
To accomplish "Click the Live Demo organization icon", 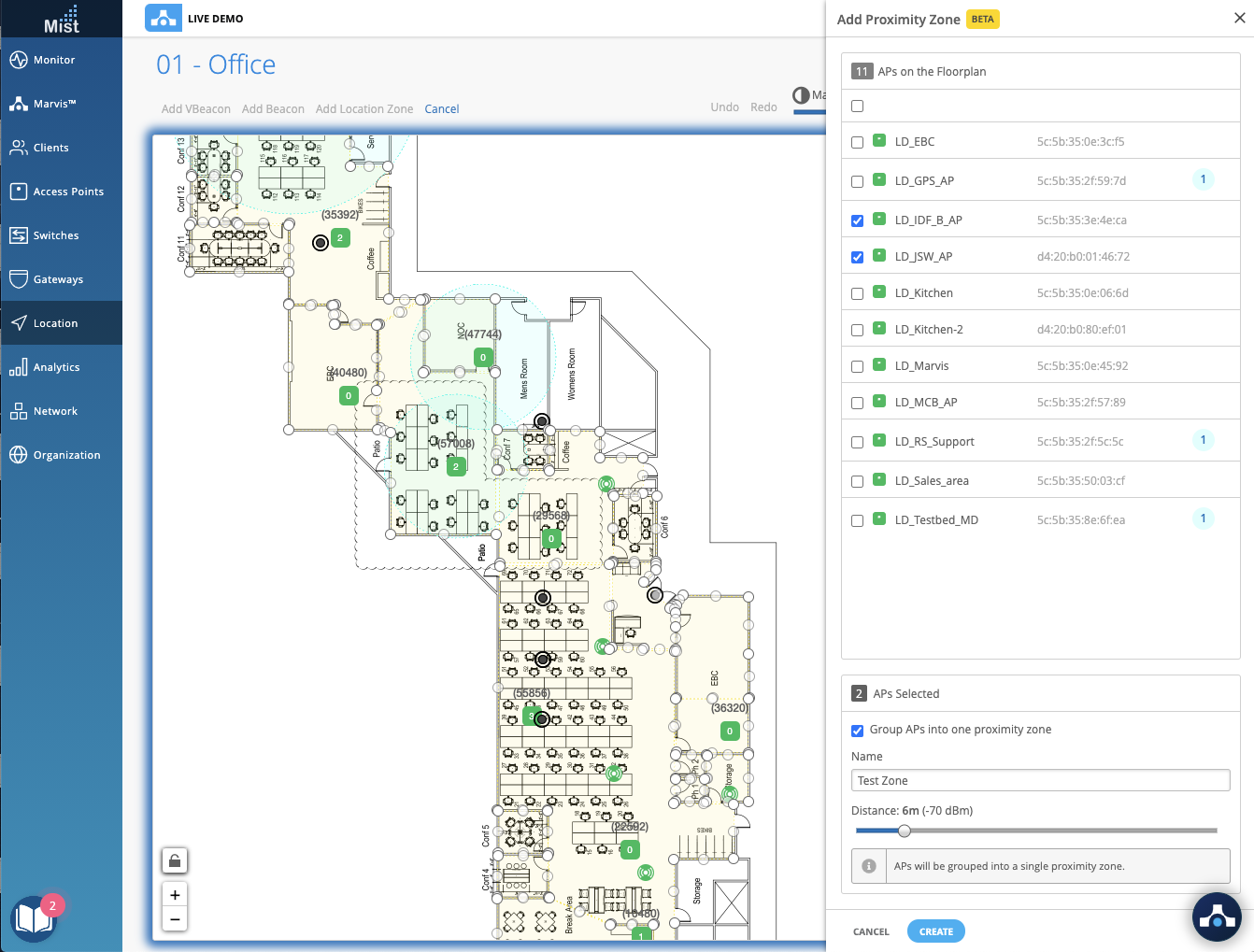I will click(164, 18).
